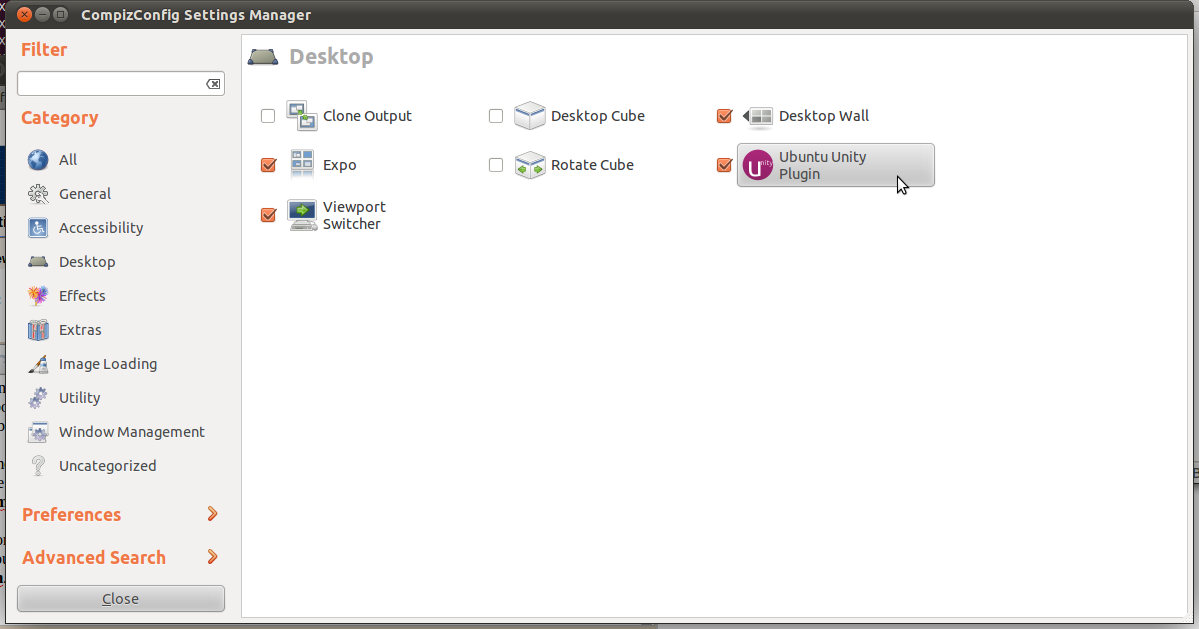1199x629 pixels.
Task: Select the All category label
Action: [x=68, y=160]
